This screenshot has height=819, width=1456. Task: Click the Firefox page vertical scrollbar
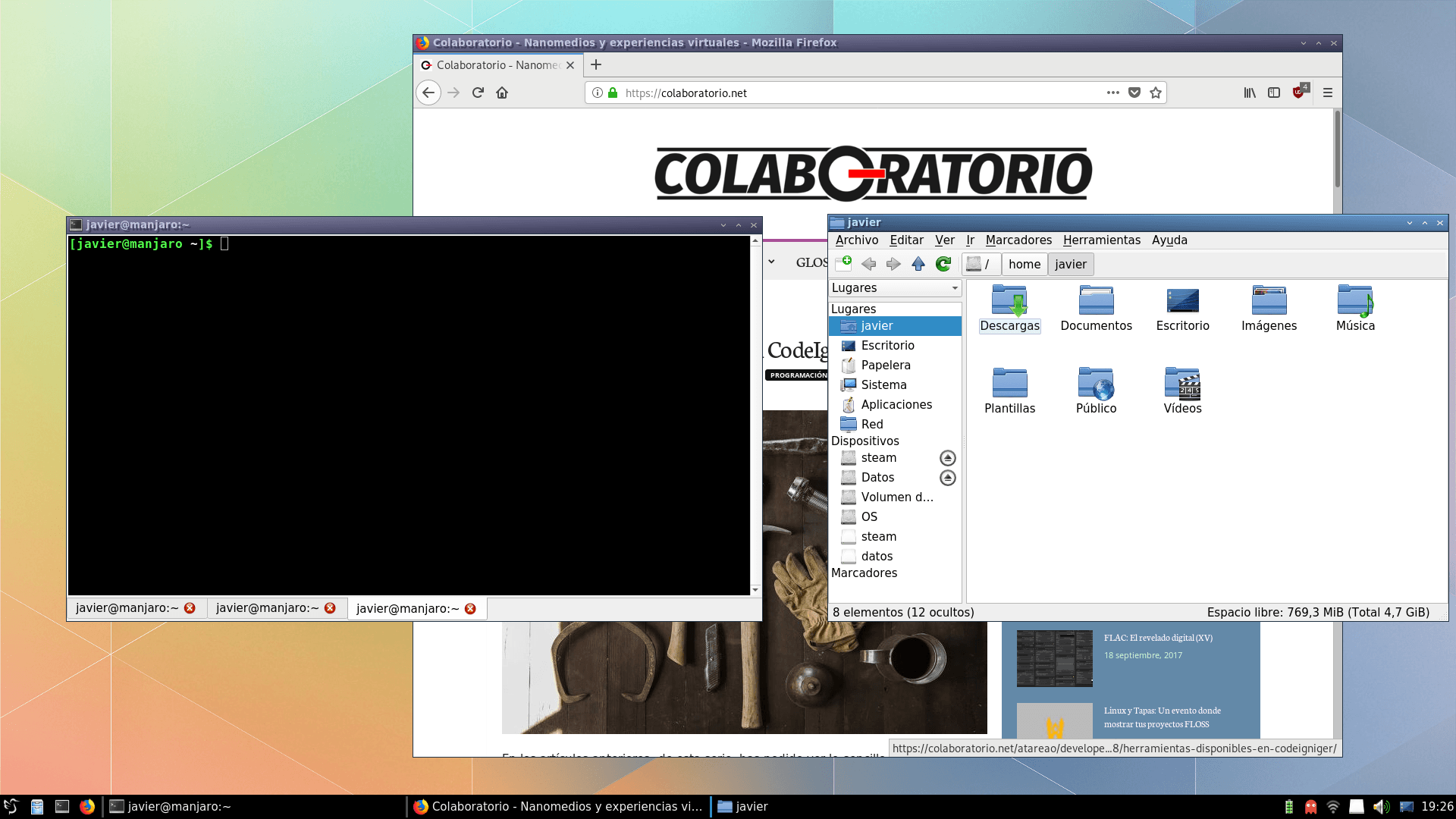pyautogui.click(x=1337, y=148)
